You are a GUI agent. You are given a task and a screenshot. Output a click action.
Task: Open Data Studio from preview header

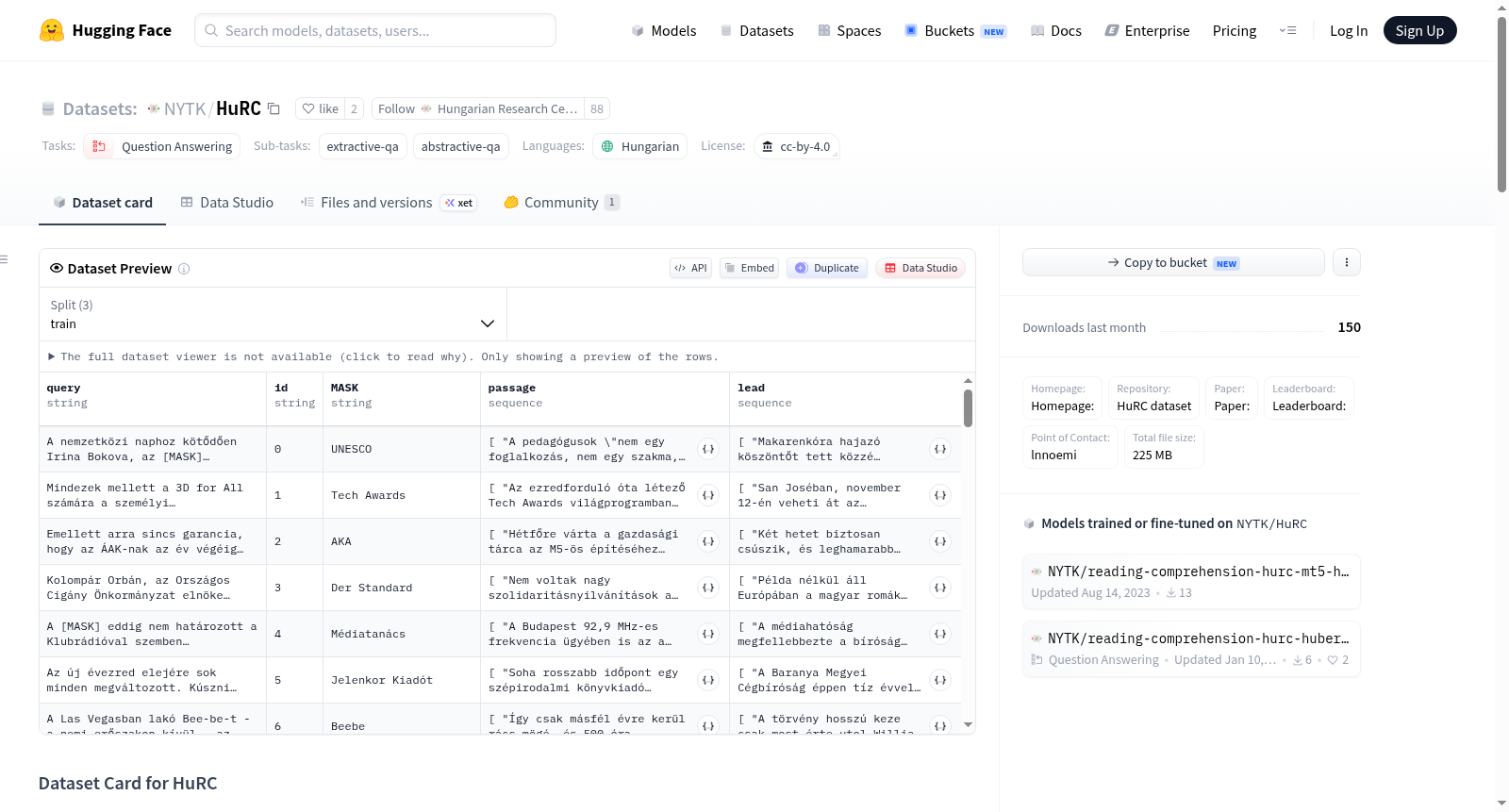tap(920, 268)
